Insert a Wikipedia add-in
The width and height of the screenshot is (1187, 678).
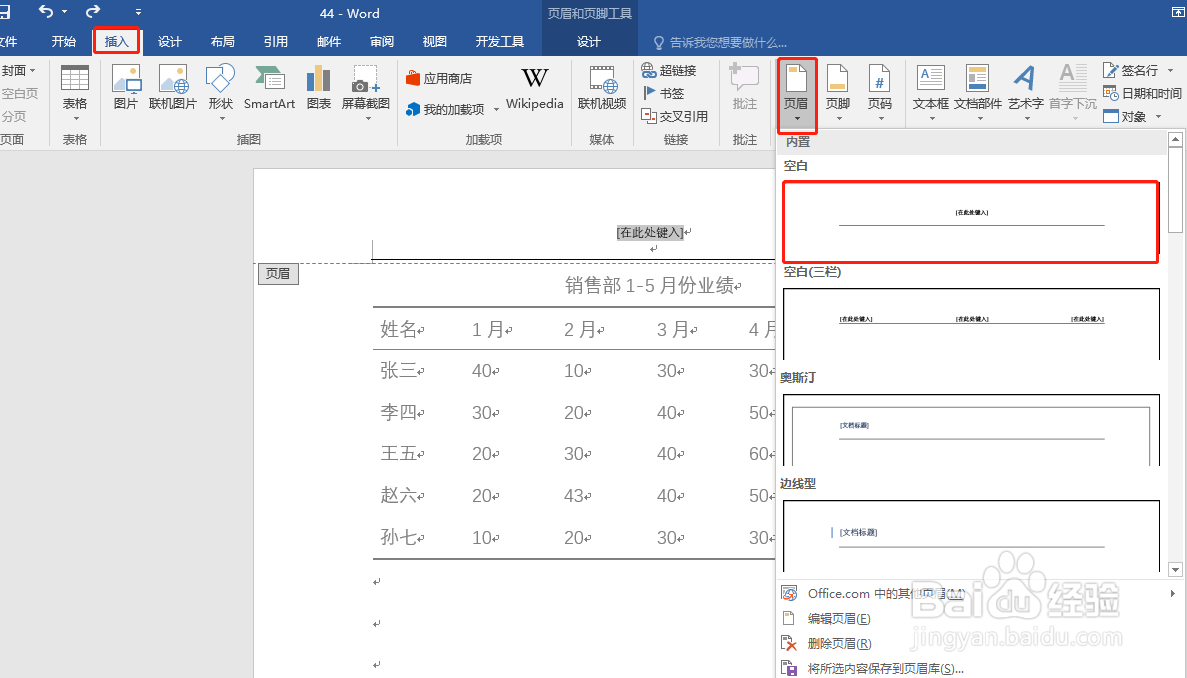(x=534, y=90)
